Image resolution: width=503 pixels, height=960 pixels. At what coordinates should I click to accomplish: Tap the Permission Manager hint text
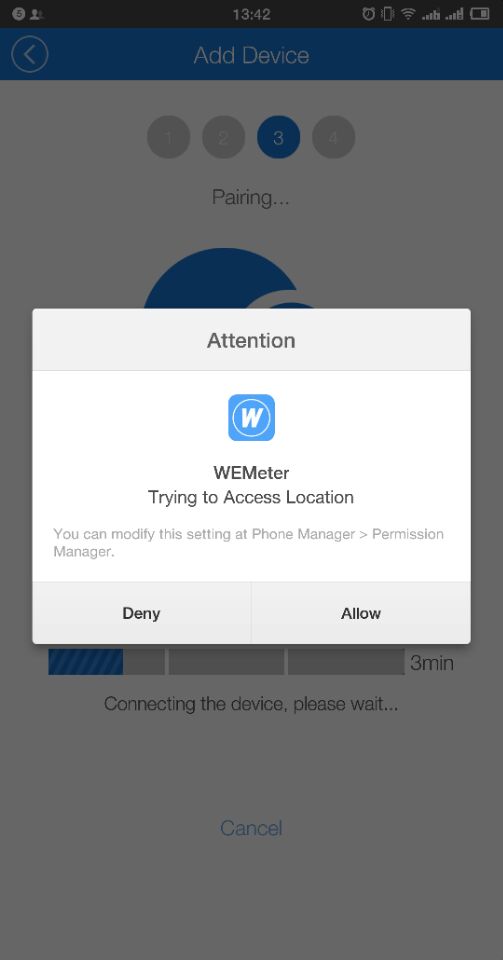(248, 542)
